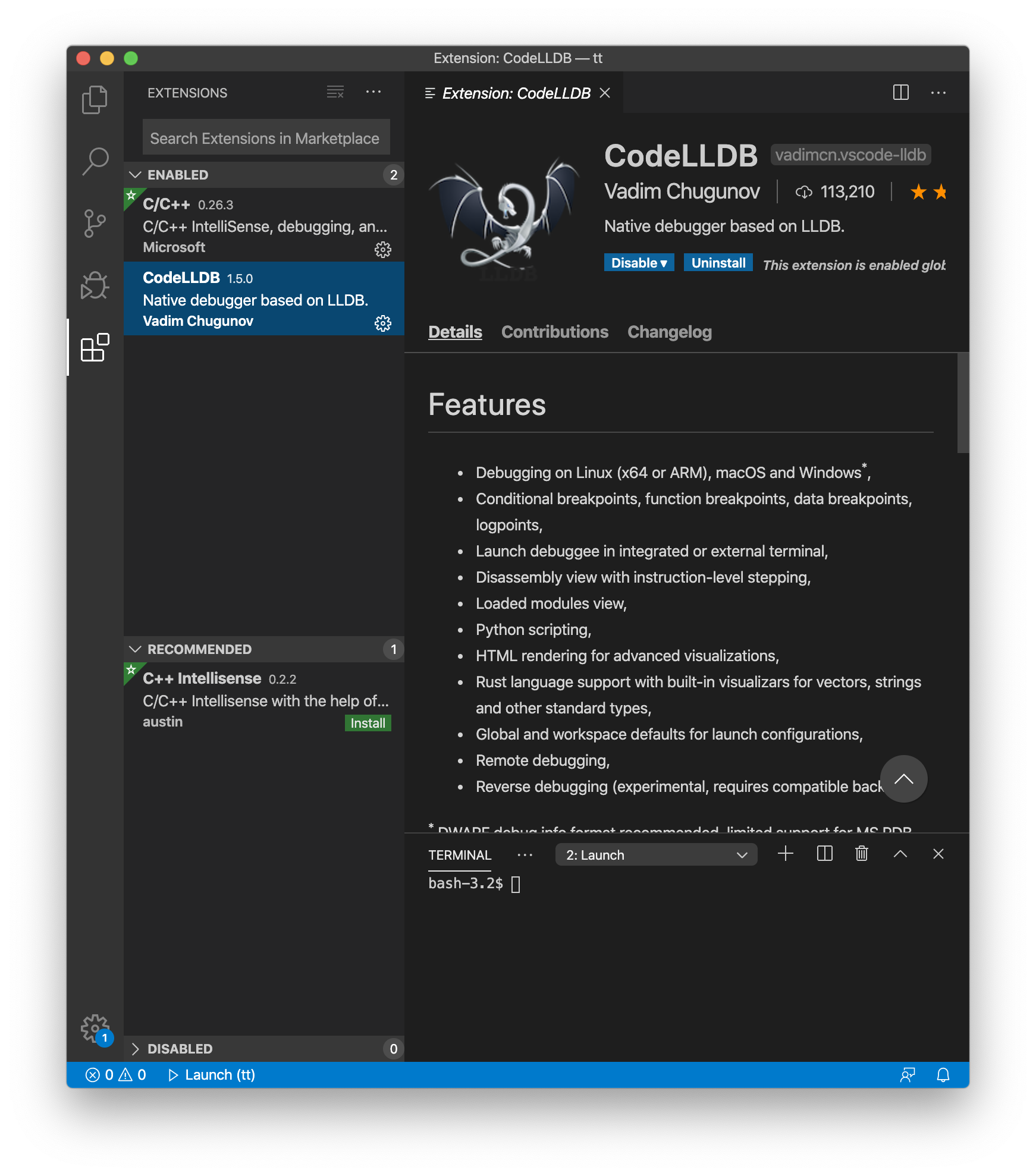Screen dimensions: 1036x1176
Task: Click the Disabled count badge 0
Action: click(x=393, y=1049)
